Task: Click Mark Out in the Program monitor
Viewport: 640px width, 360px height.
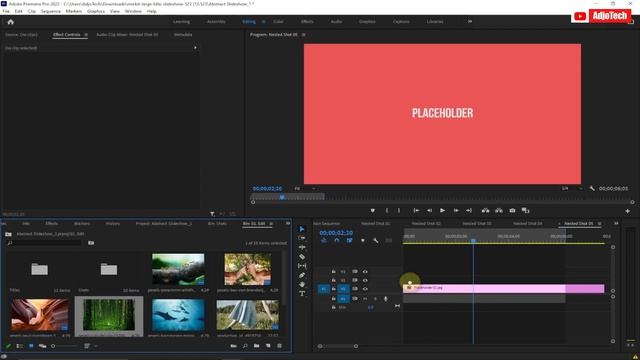Action: point(399,211)
